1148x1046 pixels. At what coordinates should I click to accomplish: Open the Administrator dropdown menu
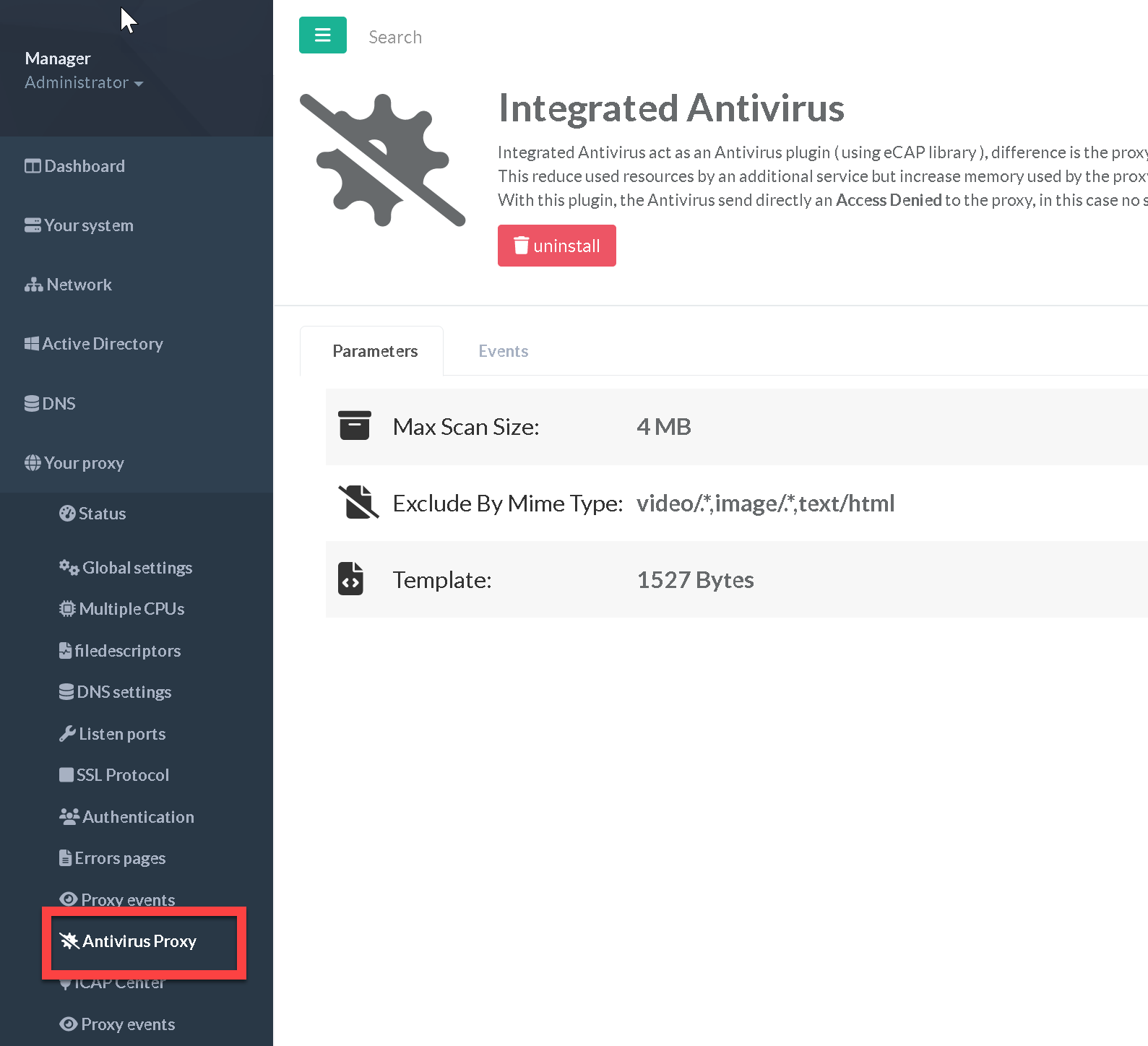(x=83, y=83)
